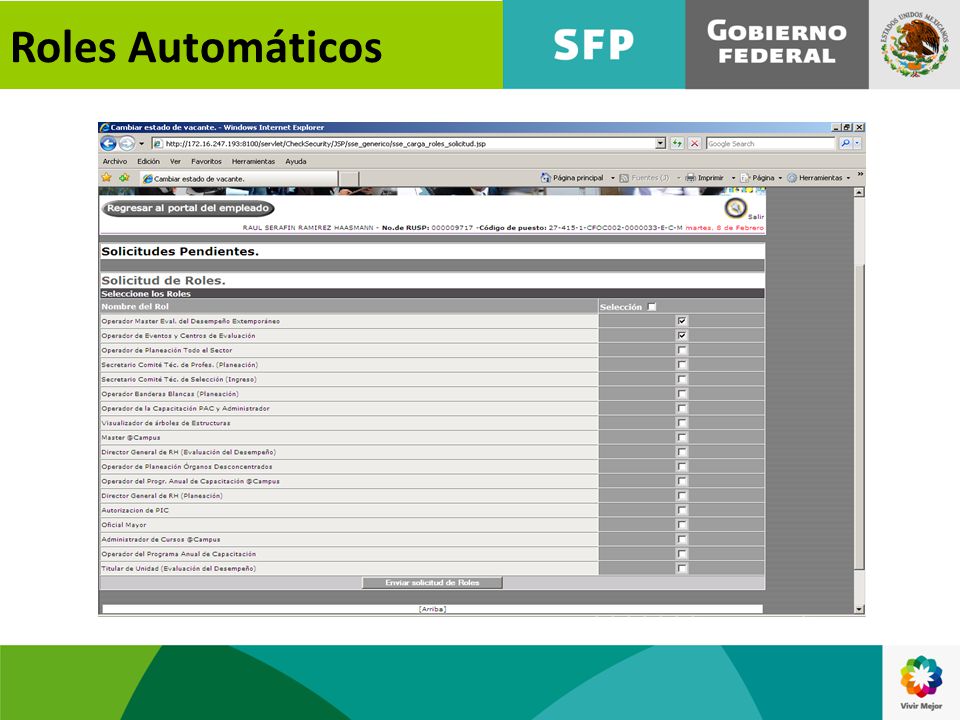The width and height of the screenshot is (960, 720).
Task: Uncheck Operador de Eventos y Centros de Evaluación
Action: pos(681,336)
